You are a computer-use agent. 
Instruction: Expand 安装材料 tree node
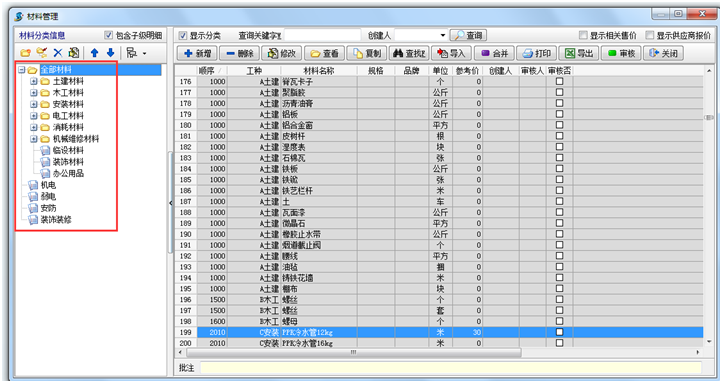[x=33, y=104]
